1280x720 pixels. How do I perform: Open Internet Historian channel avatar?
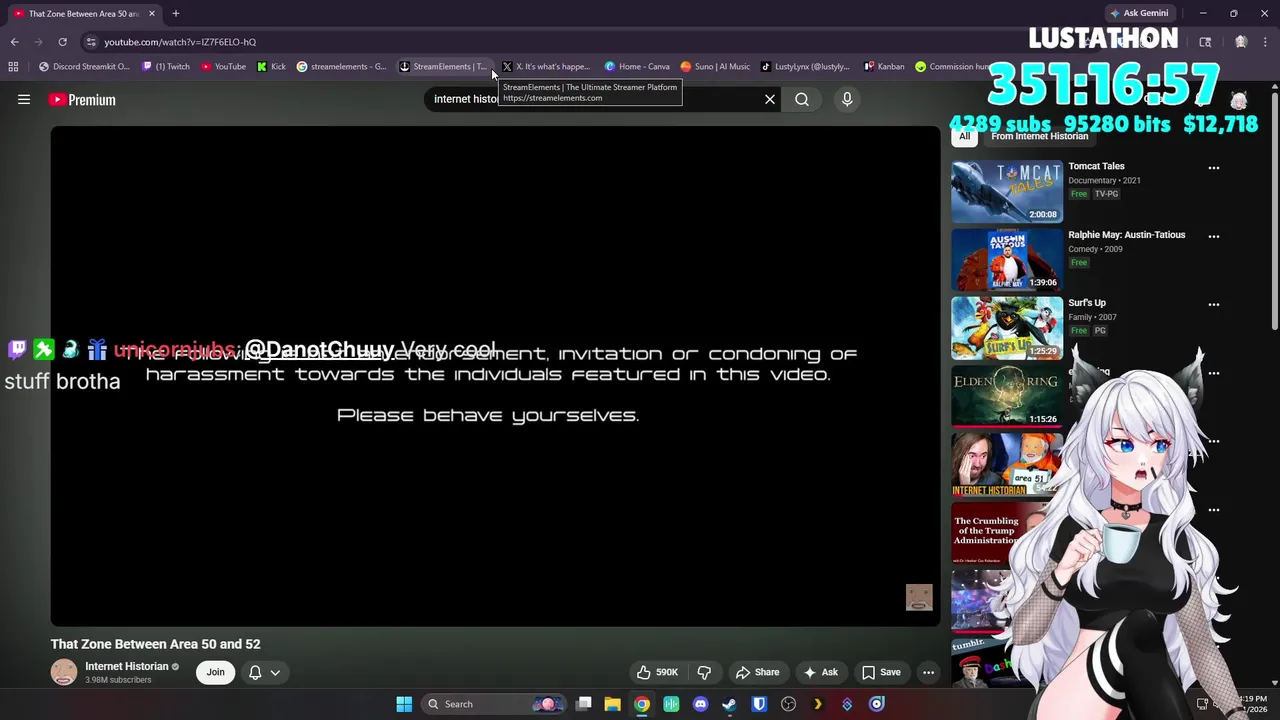click(x=64, y=672)
